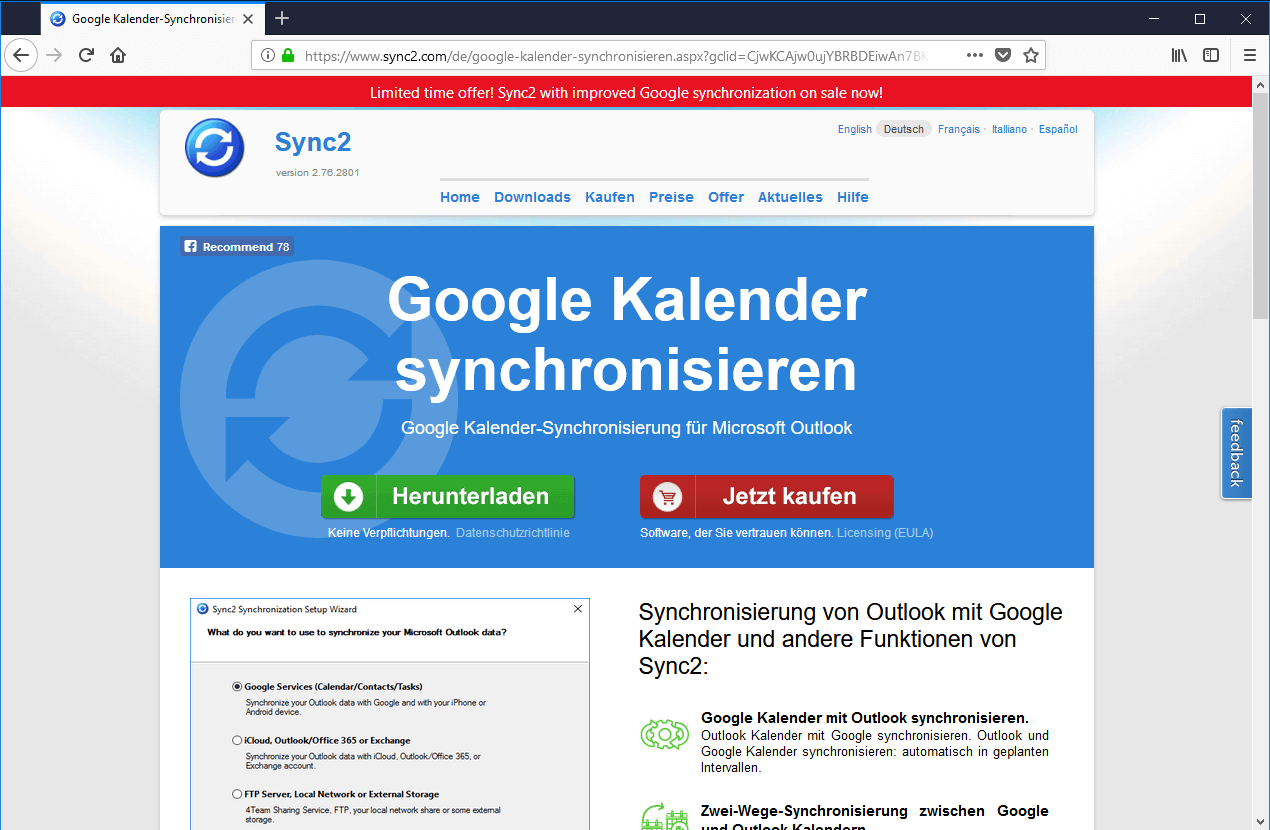Image resolution: width=1270 pixels, height=830 pixels.
Task: Open the Firefox hamburger menu
Action: [1249, 55]
